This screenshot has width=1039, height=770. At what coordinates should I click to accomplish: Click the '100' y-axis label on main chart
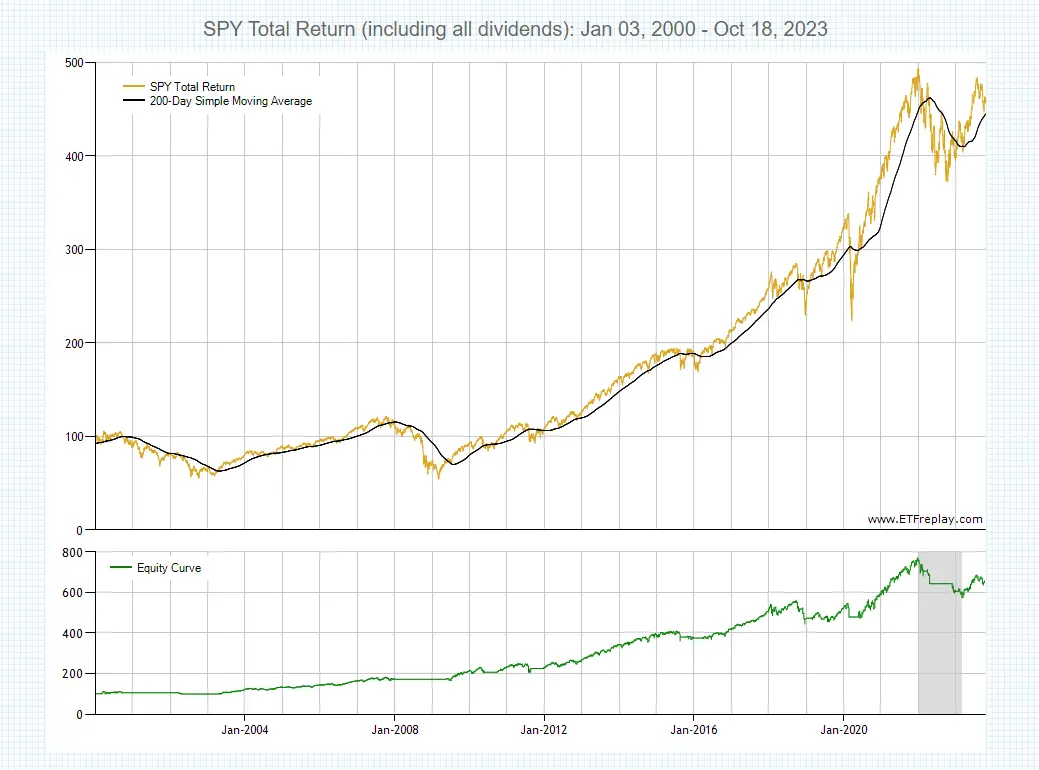pyautogui.click(x=74, y=437)
